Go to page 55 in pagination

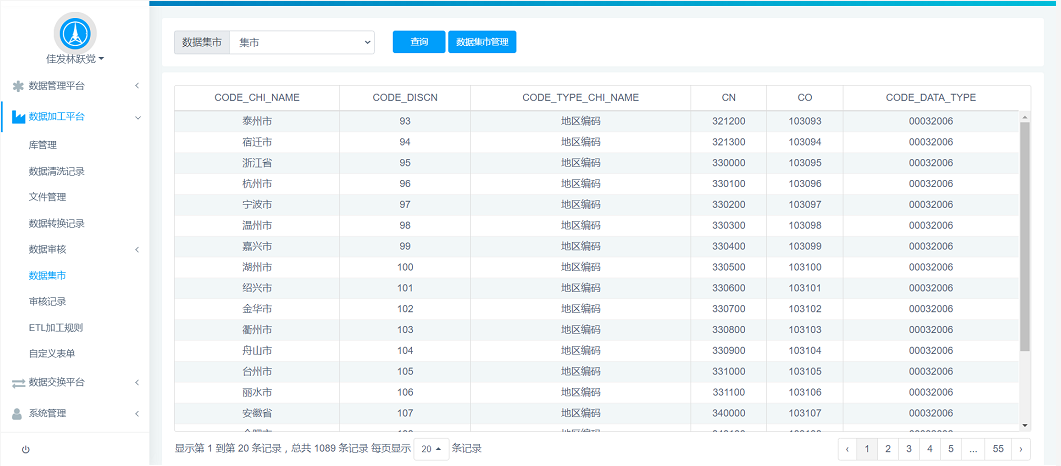[x=997, y=449]
